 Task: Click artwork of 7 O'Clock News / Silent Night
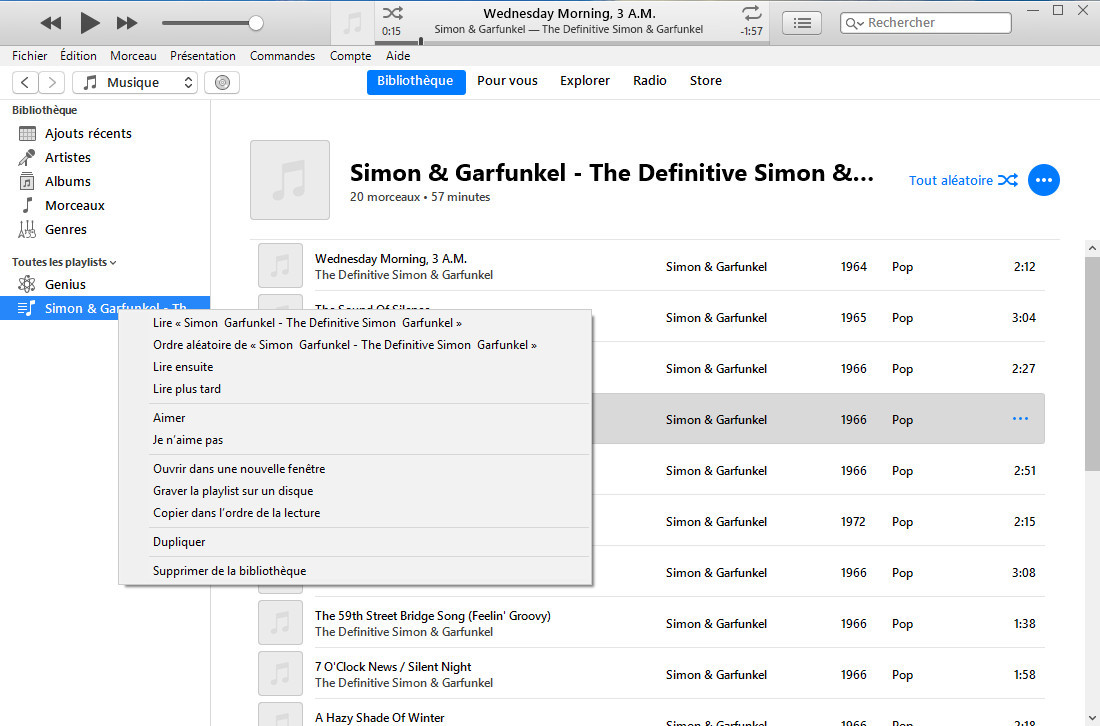(281, 674)
